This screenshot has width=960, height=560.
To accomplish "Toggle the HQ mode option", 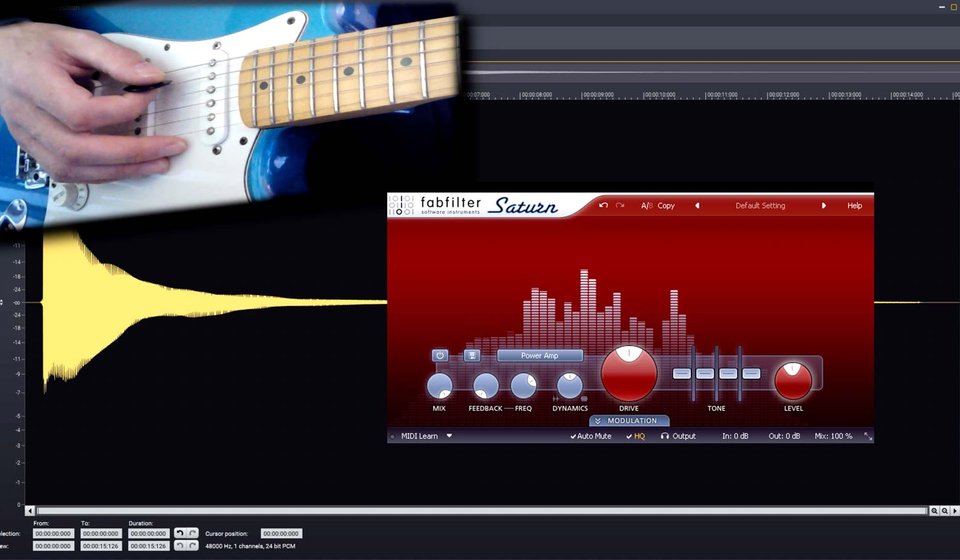I will (636, 436).
